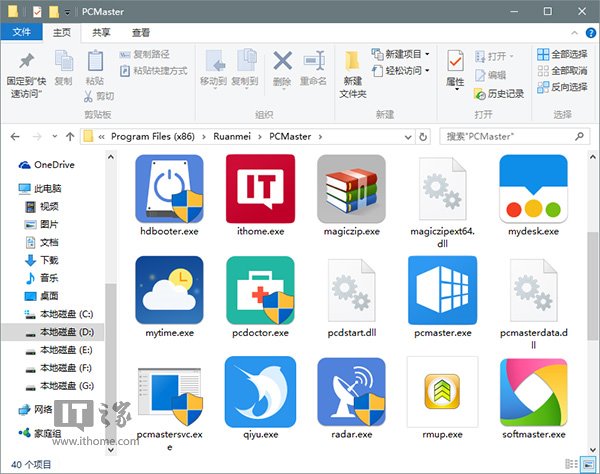Refresh the folder view

[x=423, y=137]
